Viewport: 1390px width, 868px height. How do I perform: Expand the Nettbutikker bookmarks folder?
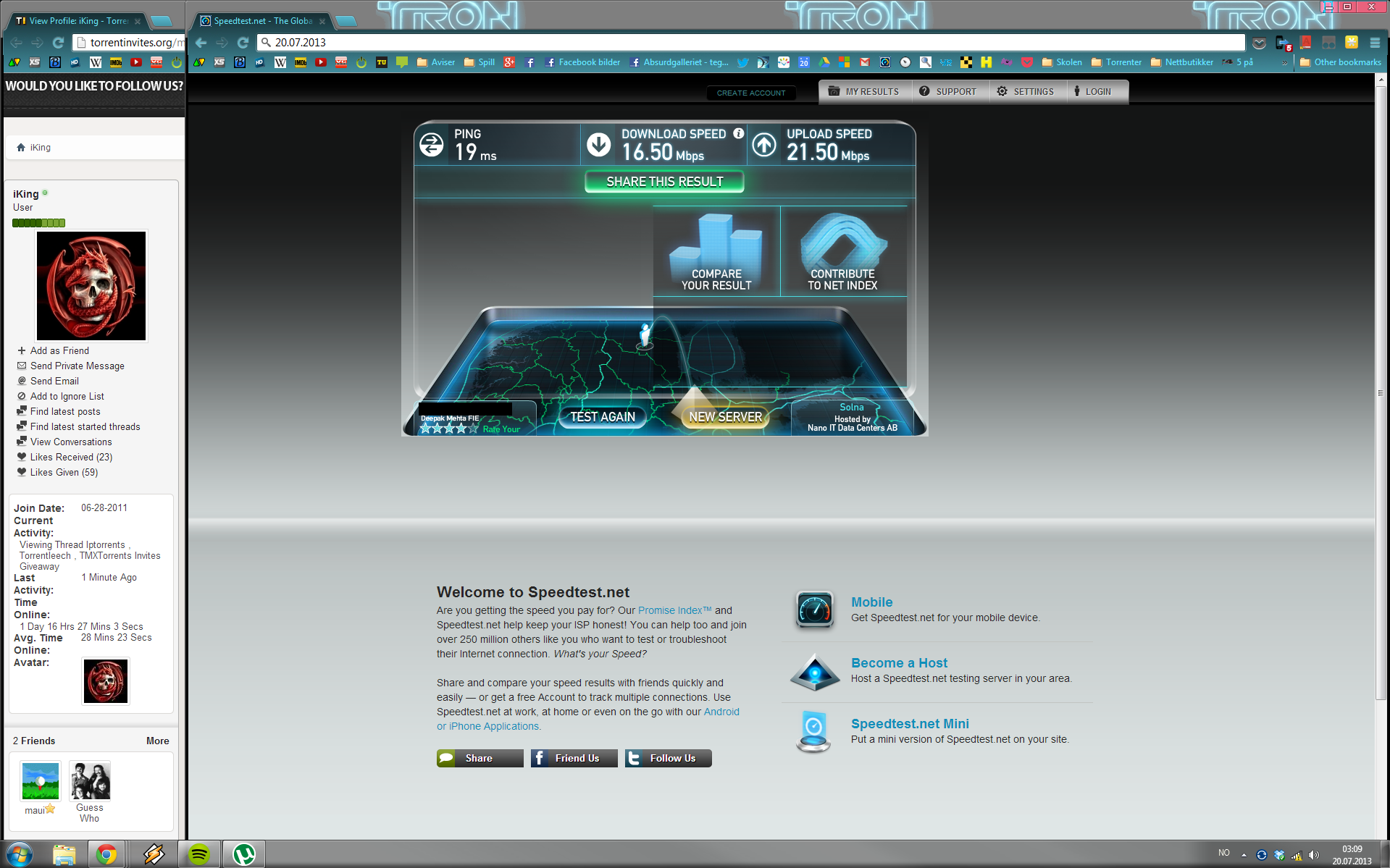(x=1182, y=62)
